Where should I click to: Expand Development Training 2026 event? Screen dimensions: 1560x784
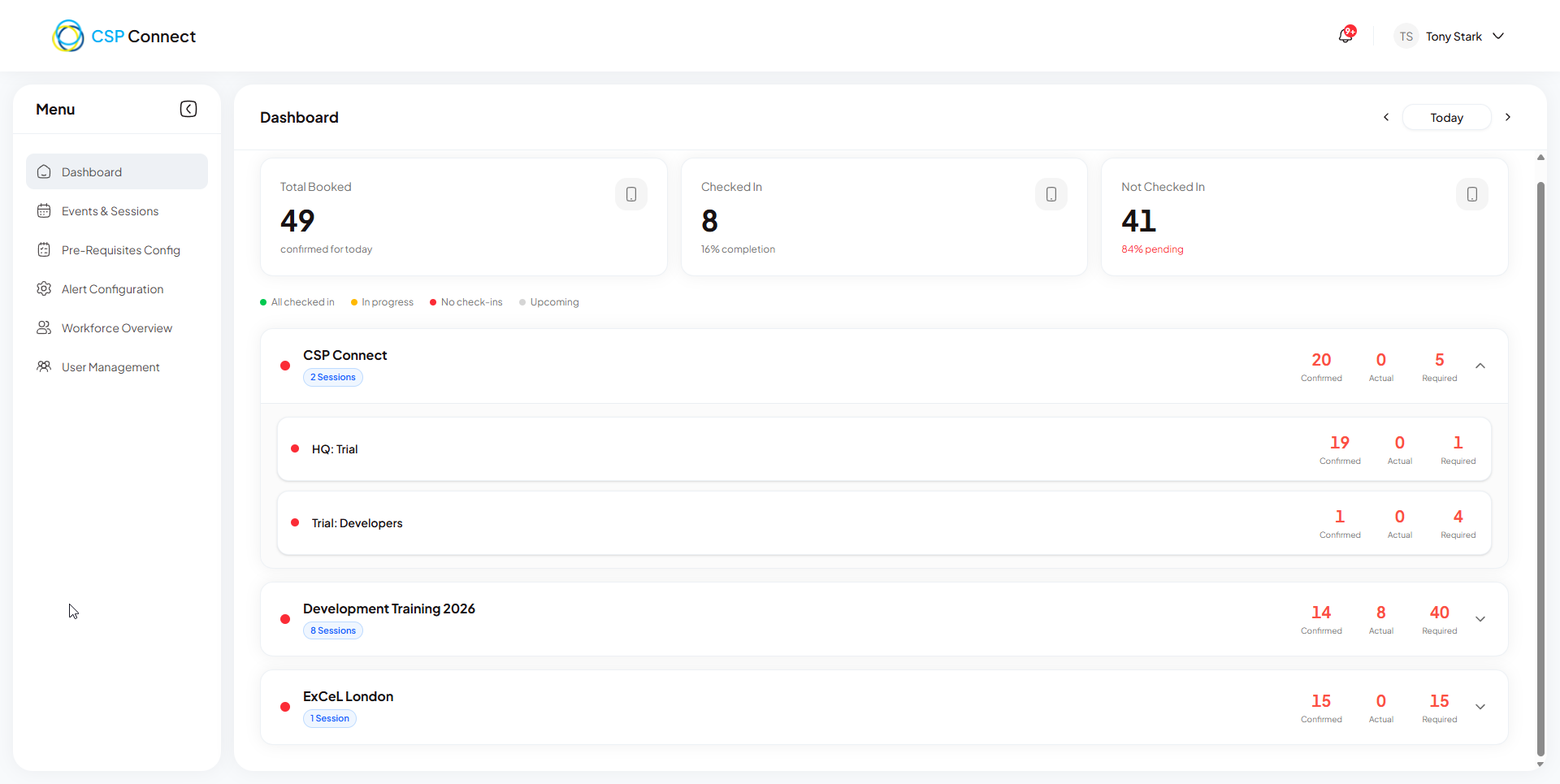(x=1480, y=619)
